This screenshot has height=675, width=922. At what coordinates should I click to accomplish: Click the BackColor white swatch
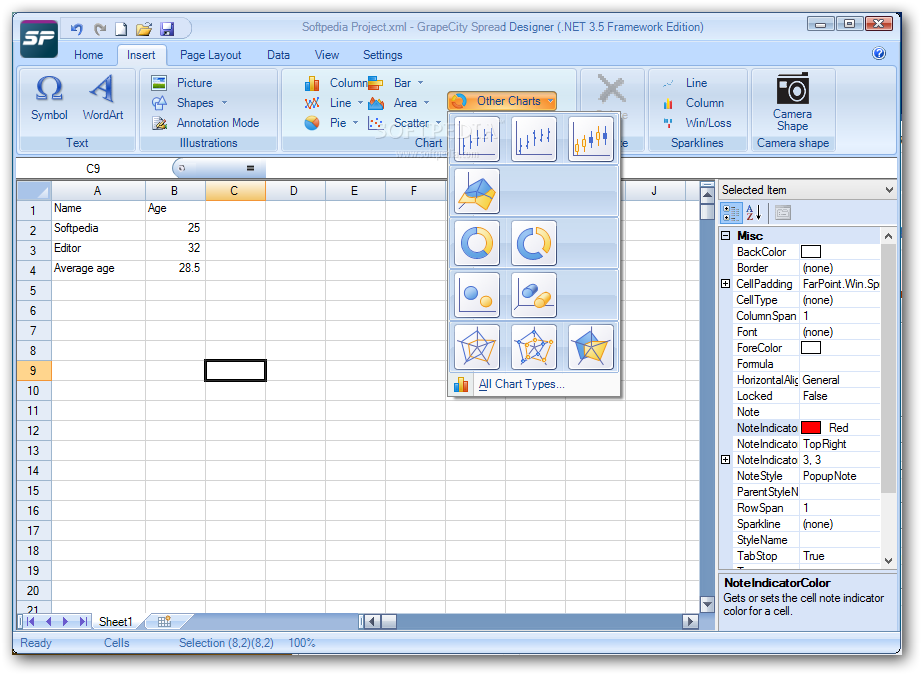pyautogui.click(x=810, y=252)
